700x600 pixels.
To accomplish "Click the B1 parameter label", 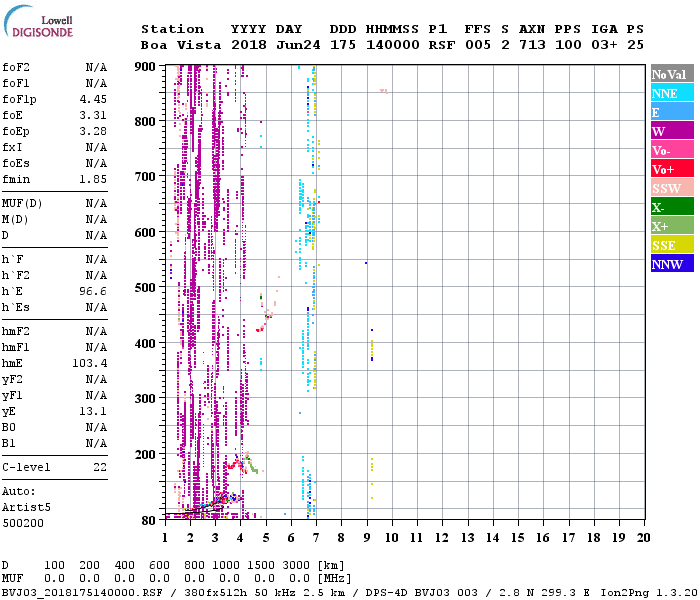I will 8,443.
